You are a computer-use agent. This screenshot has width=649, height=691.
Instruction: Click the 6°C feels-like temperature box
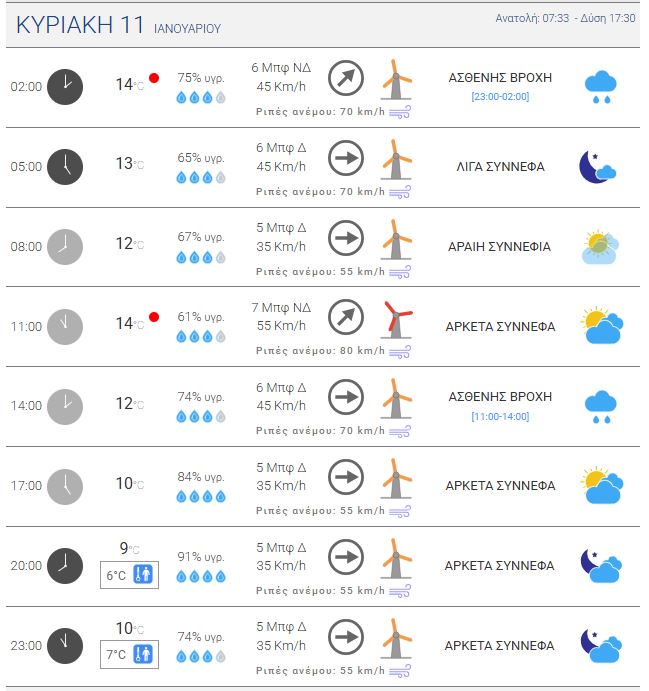click(128, 575)
